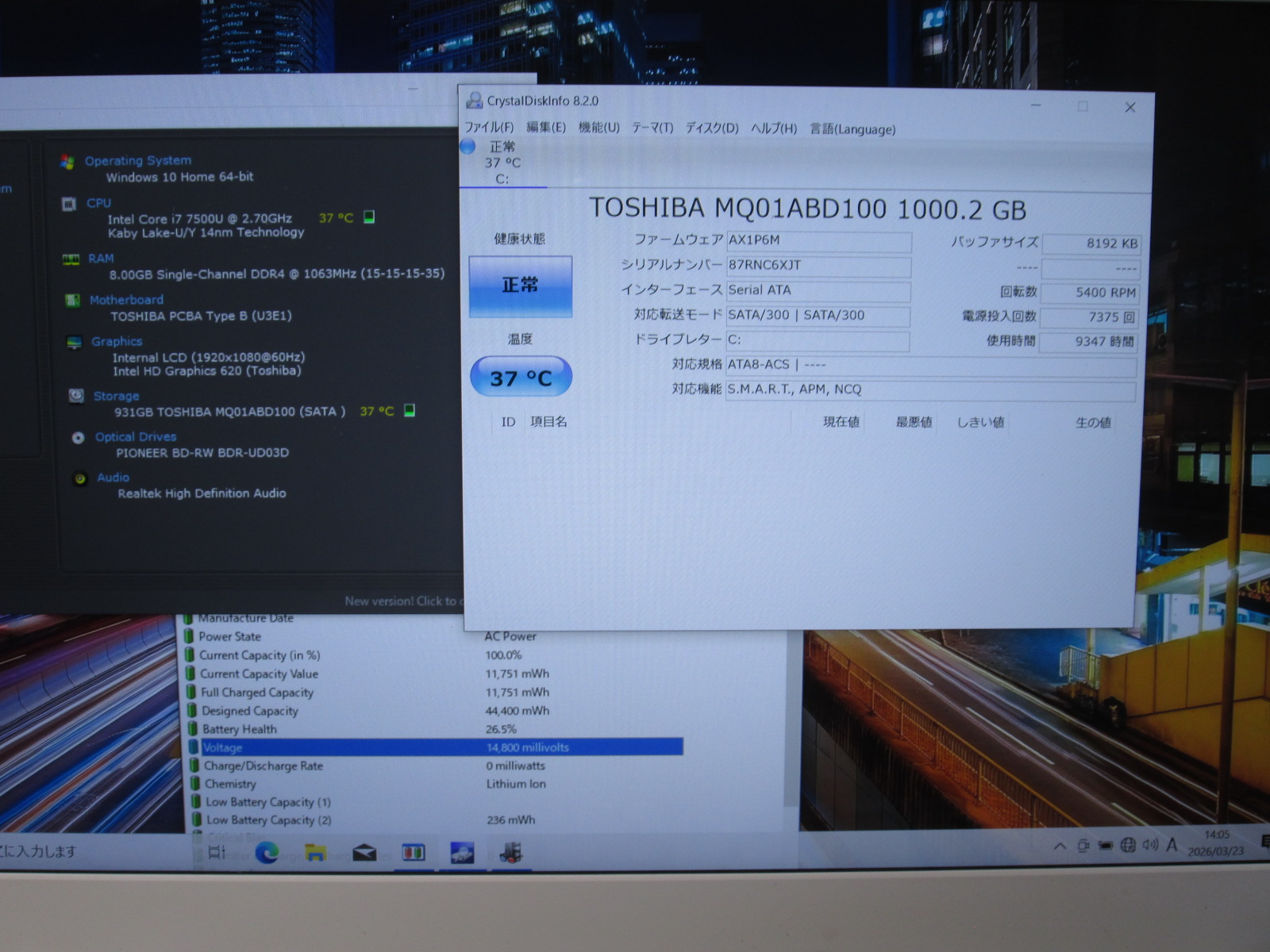The image size is (1270, 952).
Task: Open Microsoft Edge from the taskbar
Action: pyautogui.click(x=267, y=853)
